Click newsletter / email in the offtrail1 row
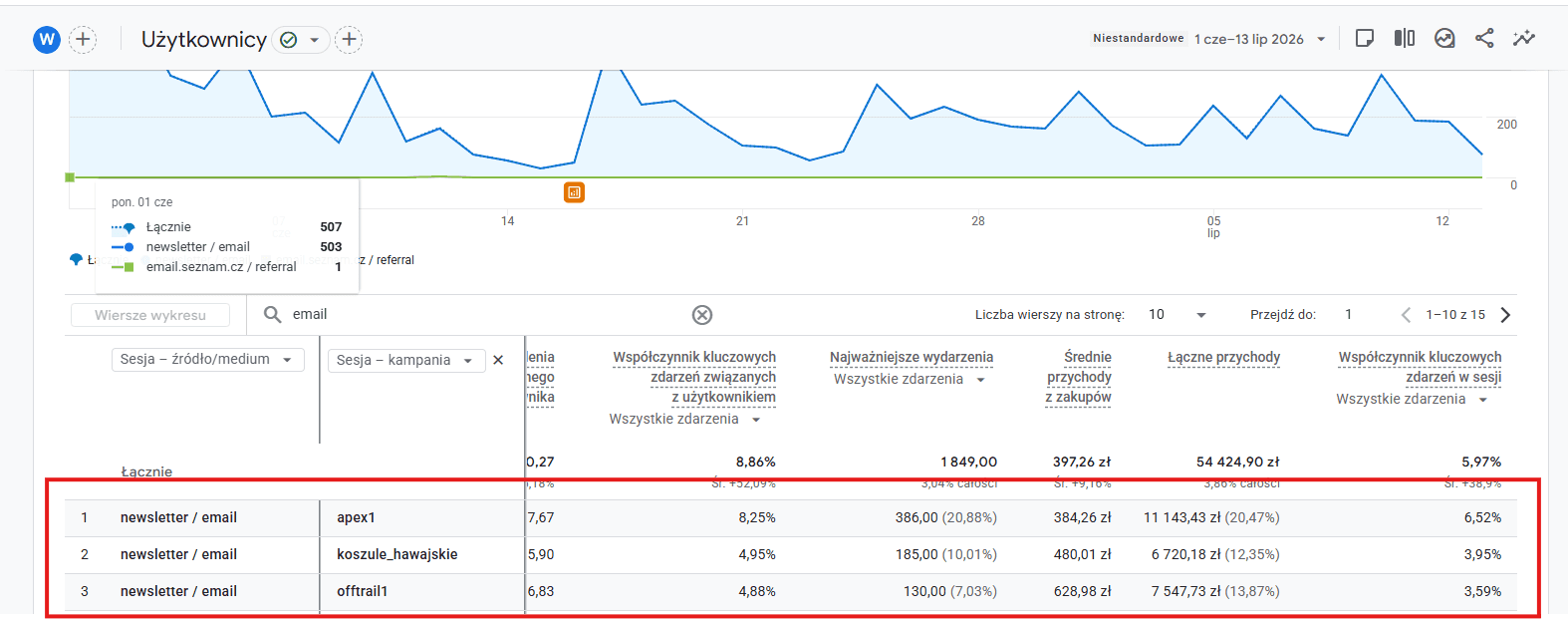The image size is (1568, 619). tap(178, 591)
